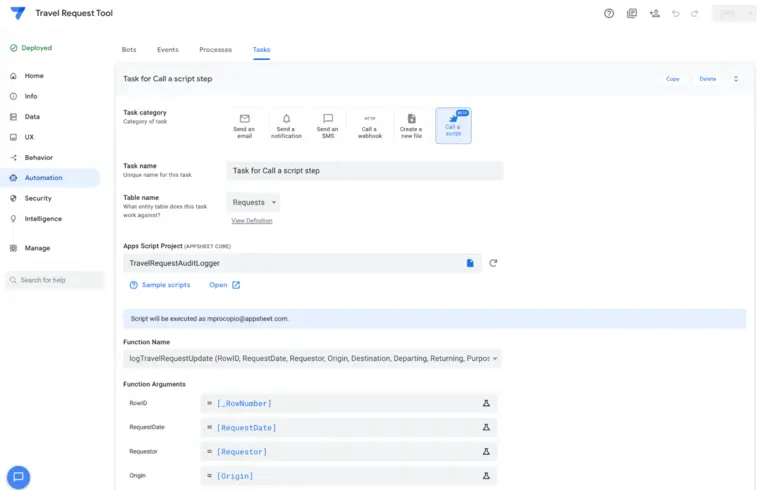Image resolution: width=762 pixels, height=490 pixels.
Task: Choose Create a new file task category
Action: pos(411,125)
